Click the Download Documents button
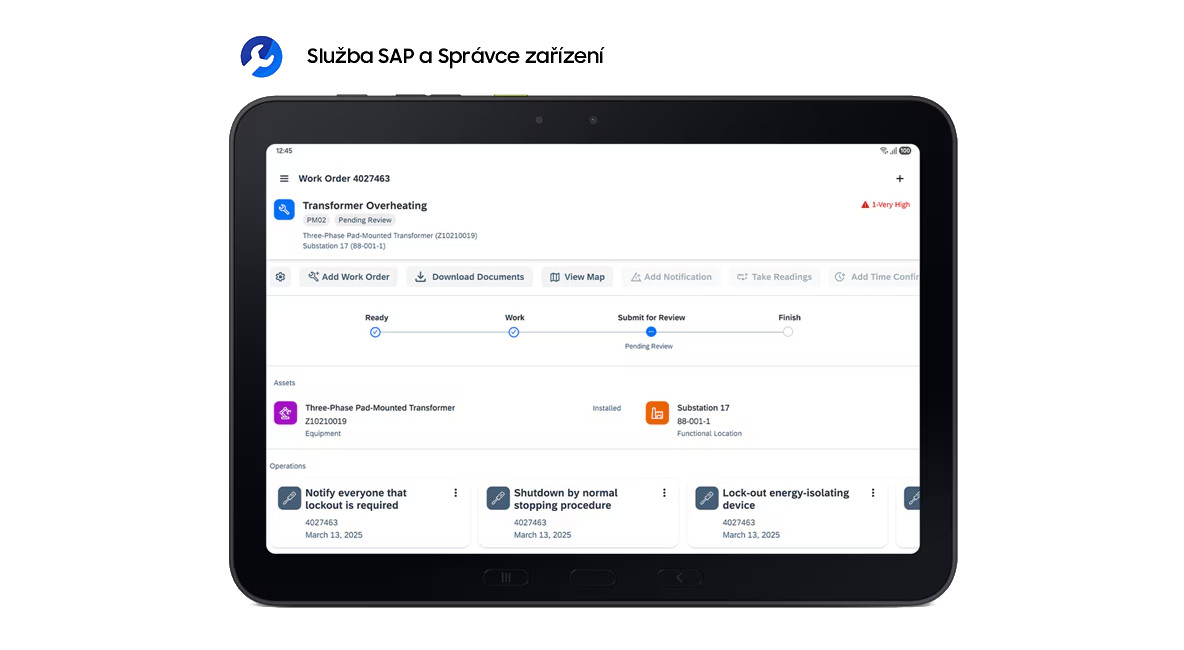 point(470,277)
